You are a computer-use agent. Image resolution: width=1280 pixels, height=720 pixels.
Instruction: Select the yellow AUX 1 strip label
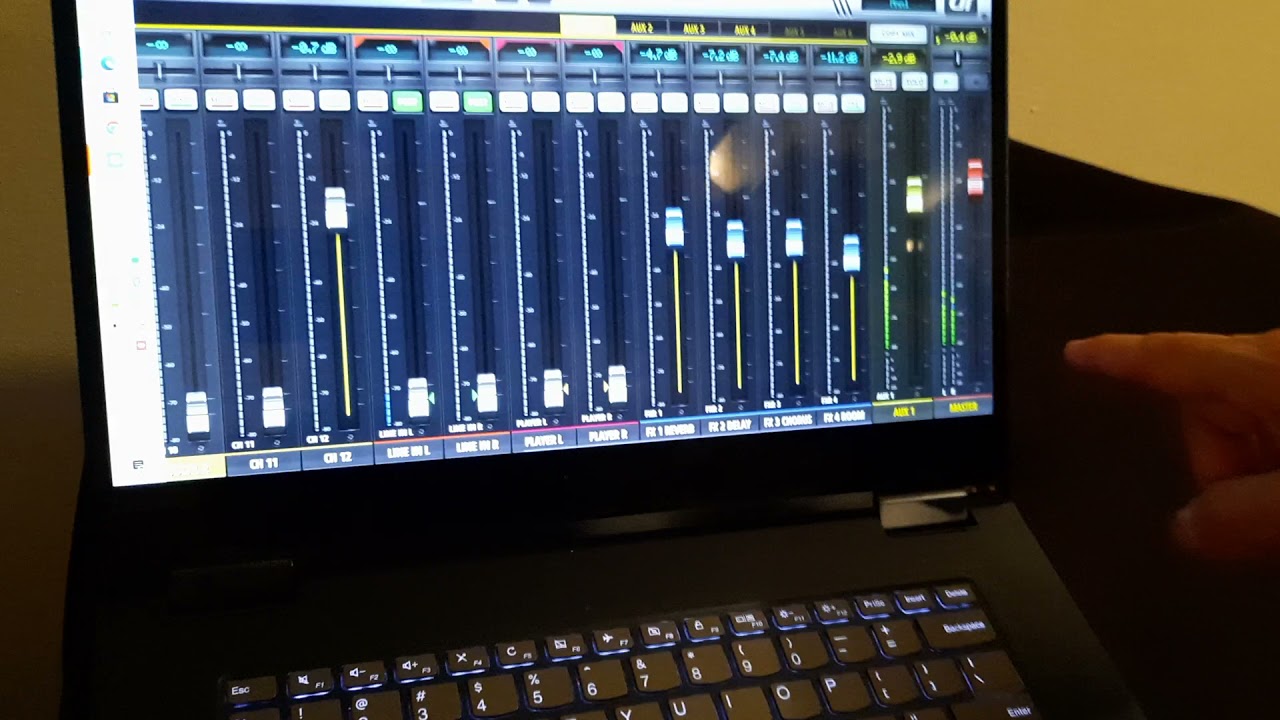click(x=903, y=411)
